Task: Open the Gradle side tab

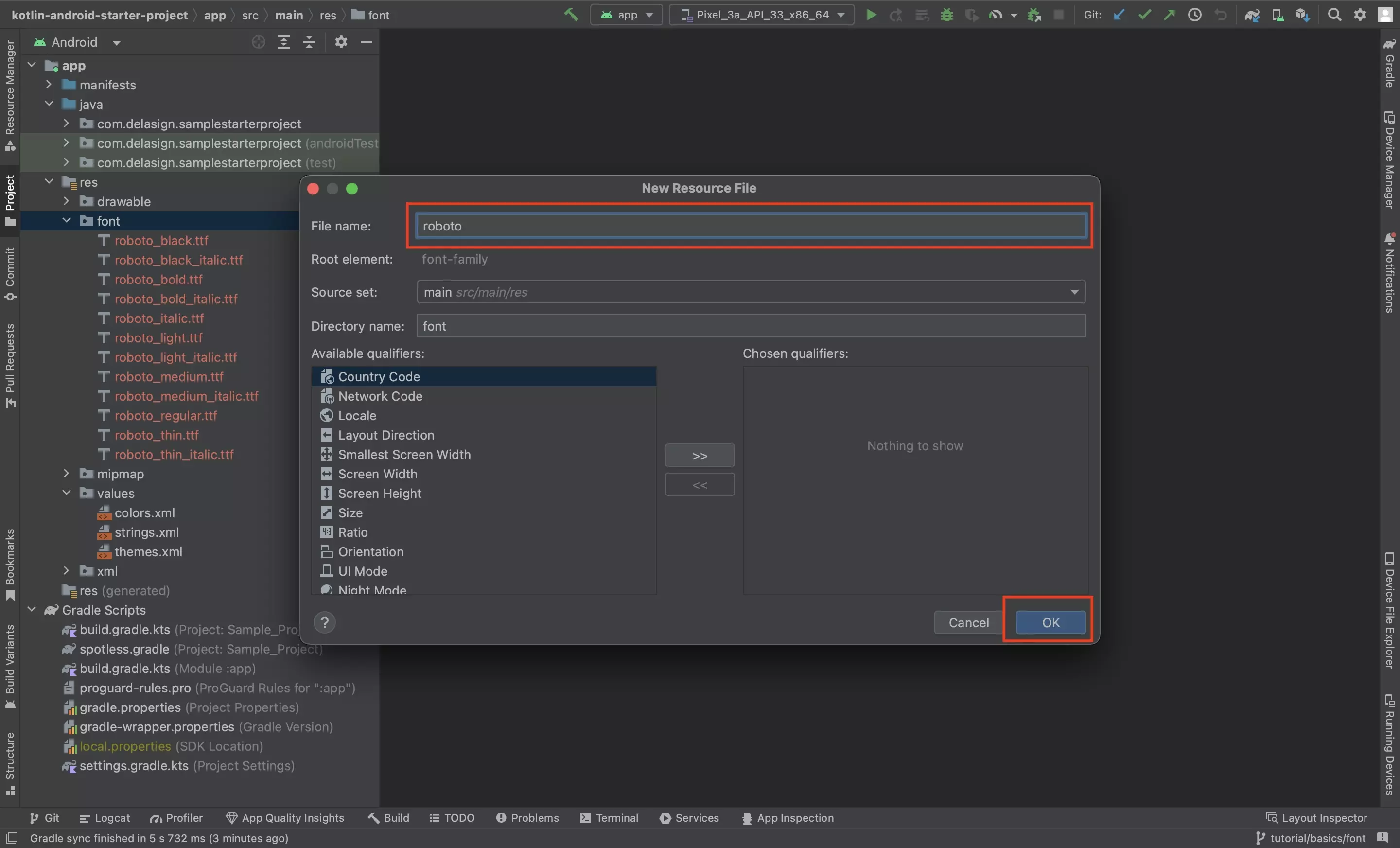Action: pos(1389,63)
